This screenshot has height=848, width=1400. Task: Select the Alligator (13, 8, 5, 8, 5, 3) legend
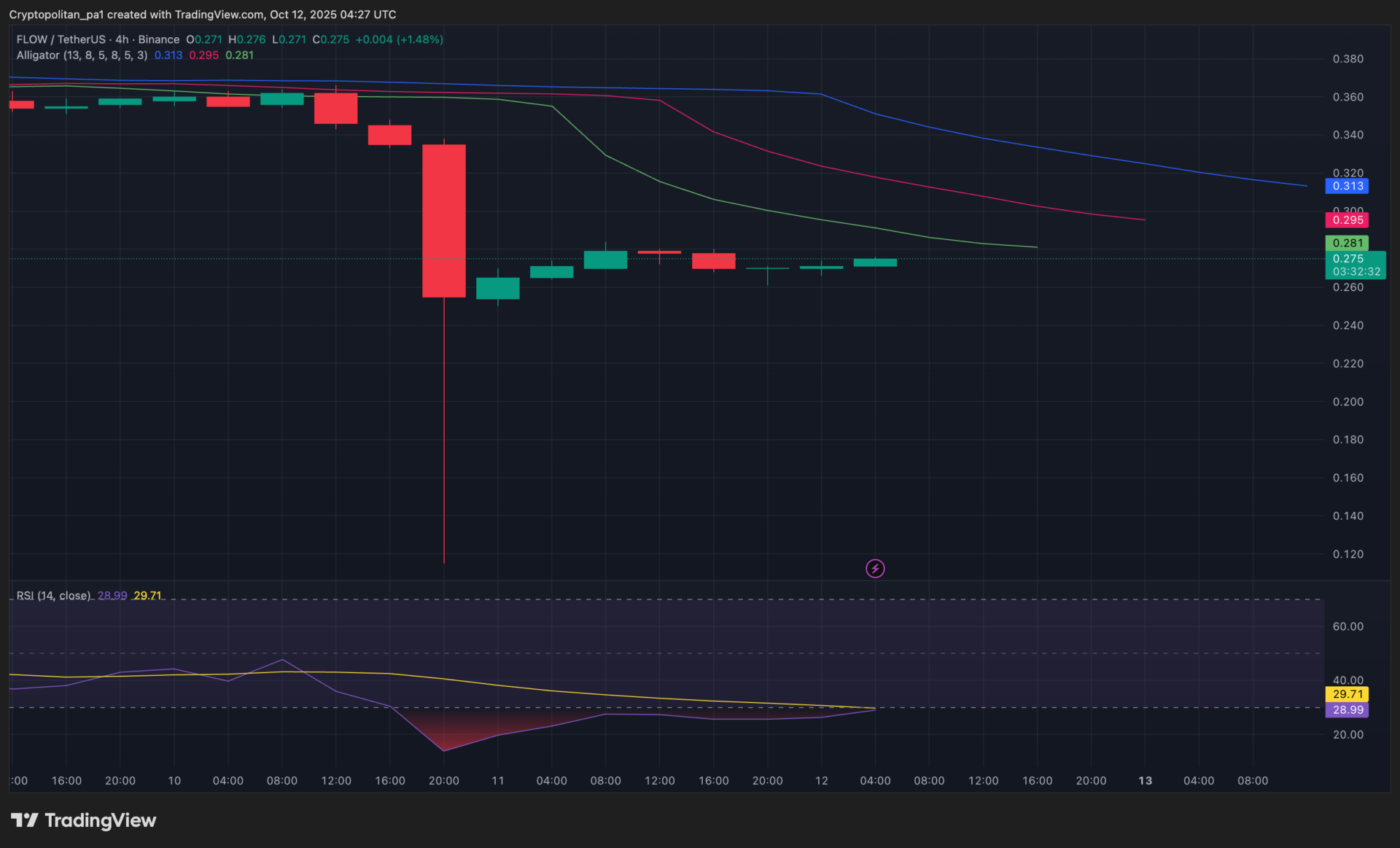point(82,55)
